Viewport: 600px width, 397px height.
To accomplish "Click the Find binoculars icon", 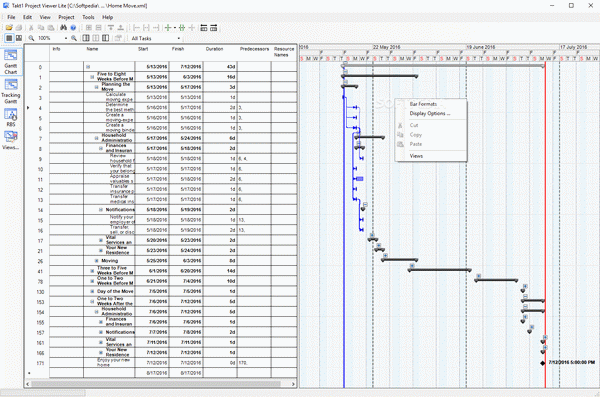I will 64,28.
